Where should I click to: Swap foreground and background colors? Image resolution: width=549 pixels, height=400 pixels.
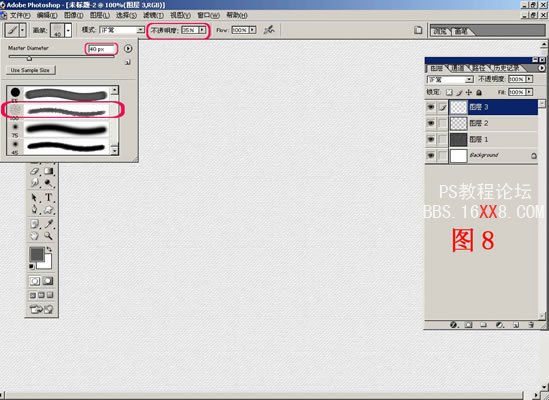49,249
